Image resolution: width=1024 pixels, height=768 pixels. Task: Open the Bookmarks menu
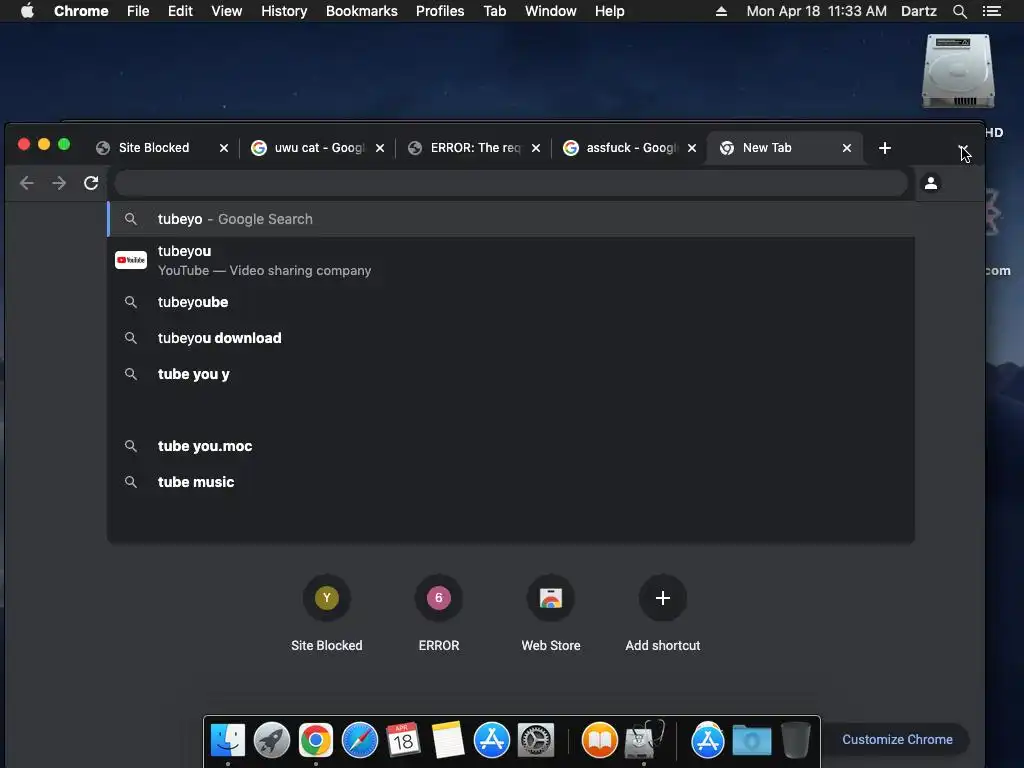pos(362,11)
